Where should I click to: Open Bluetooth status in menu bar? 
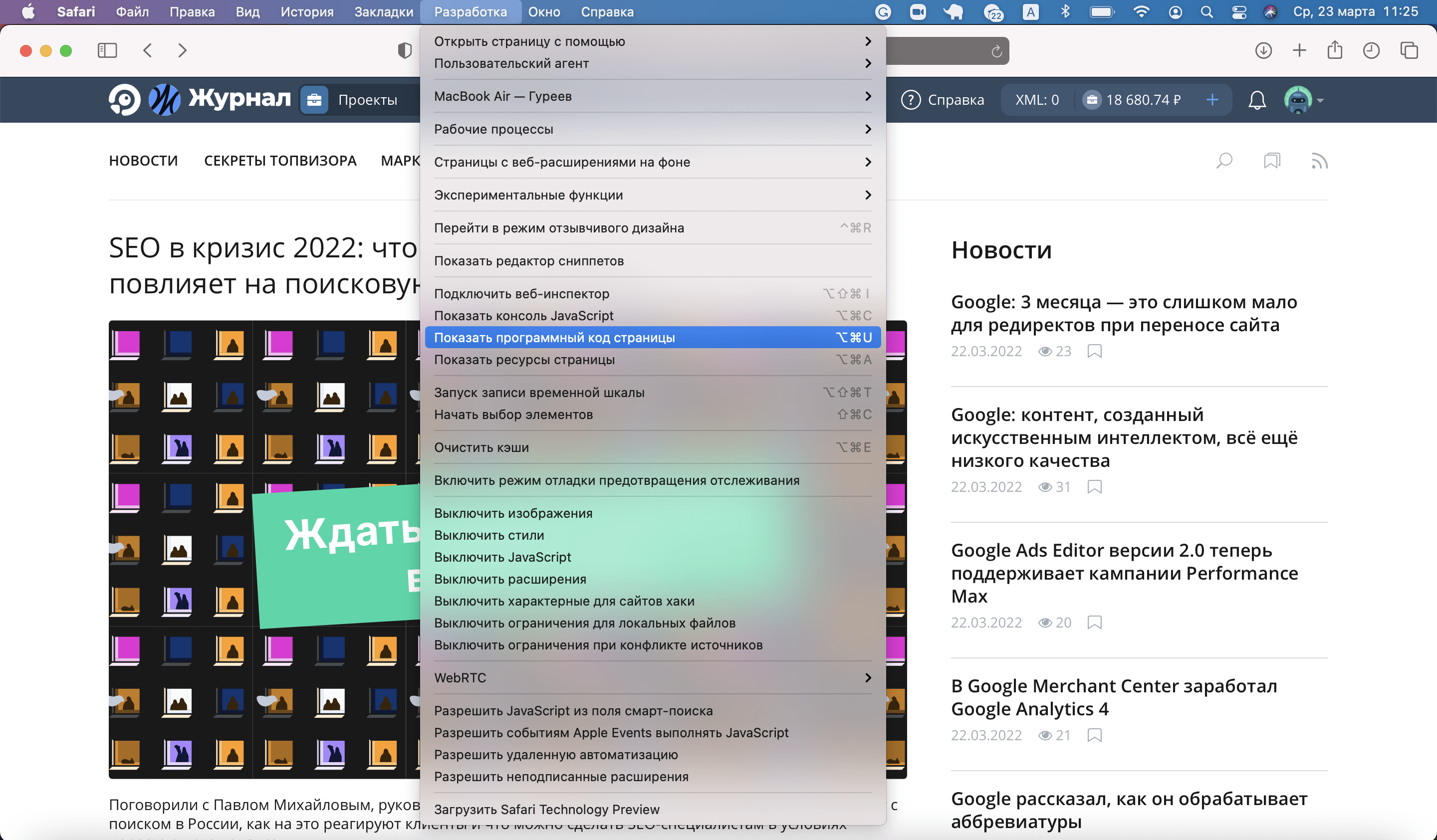click(x=1065, y=12)
